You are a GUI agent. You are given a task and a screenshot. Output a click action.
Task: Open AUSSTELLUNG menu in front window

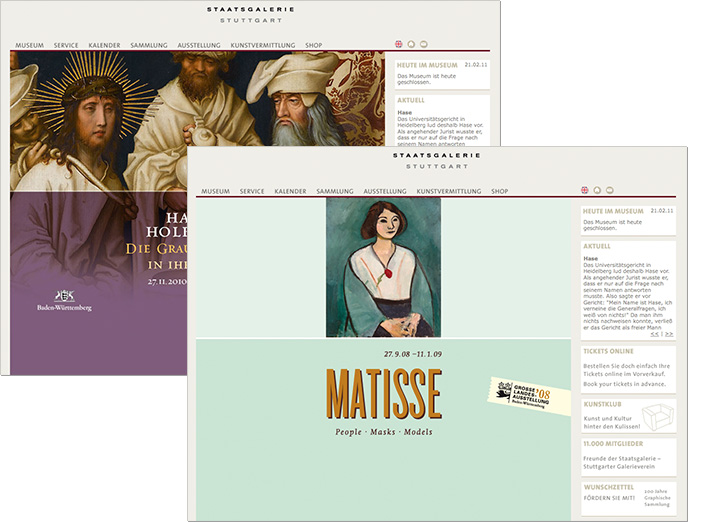coord(385,191)
